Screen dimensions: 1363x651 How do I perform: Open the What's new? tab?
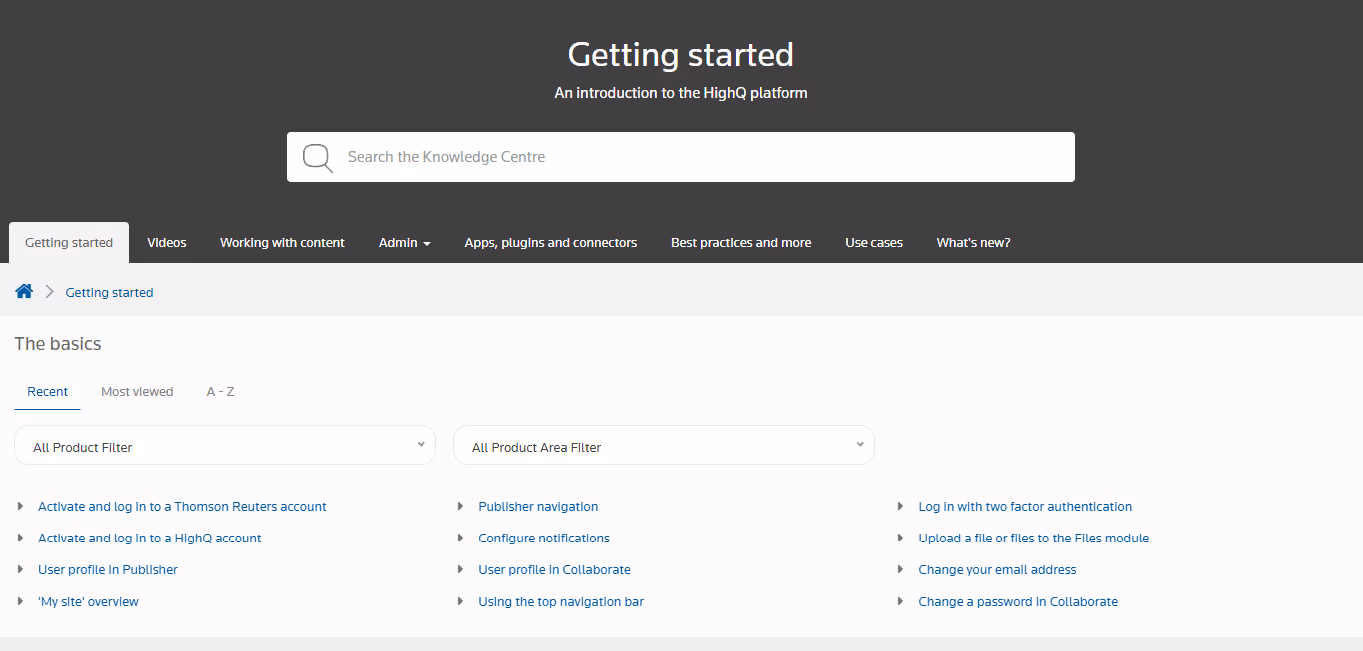[973, 242]
